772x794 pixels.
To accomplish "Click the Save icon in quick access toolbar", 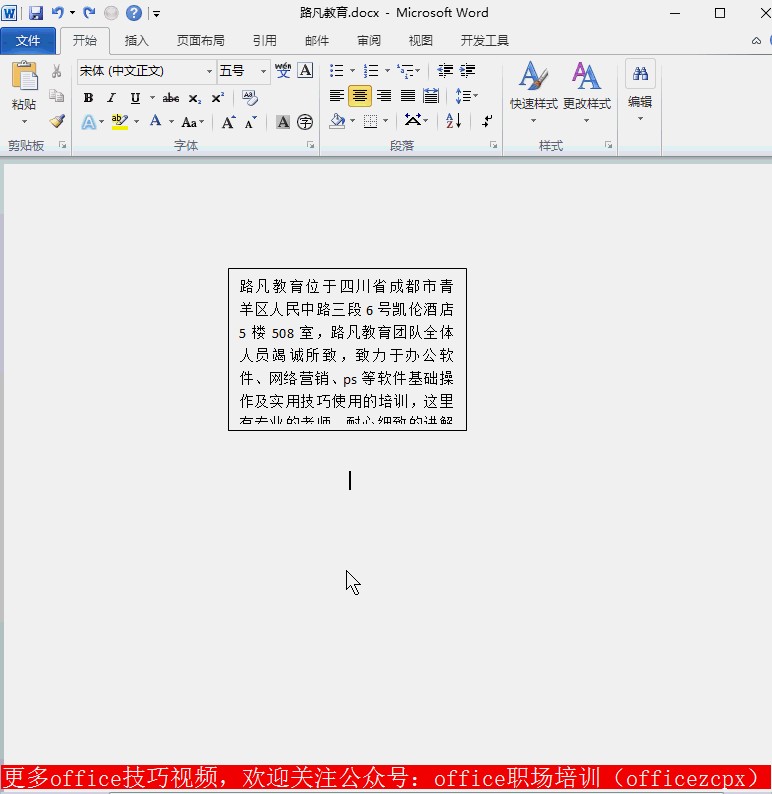I will pos(36,13).
